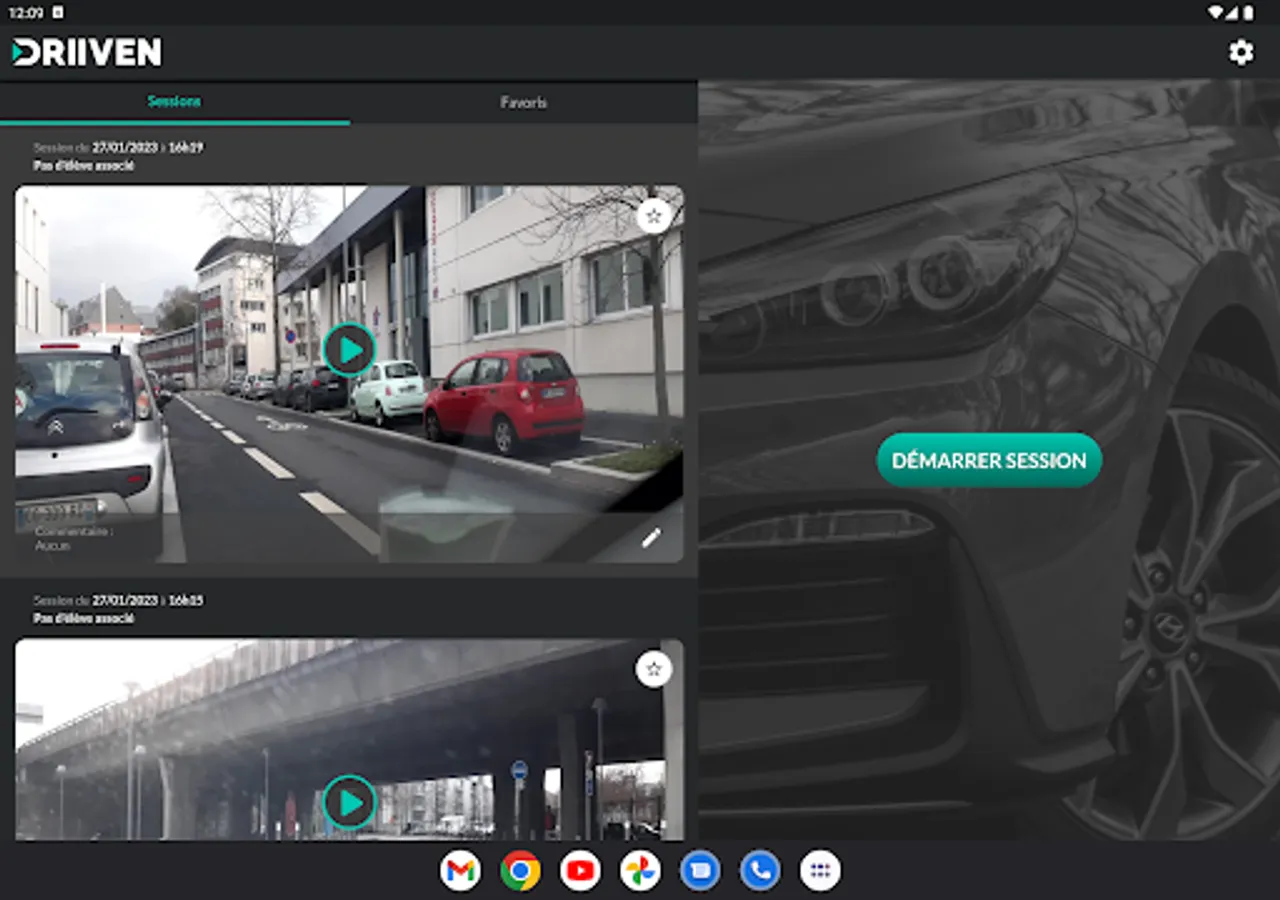Open the Messages app in the dock
The height and width of the screenshot is (900, 1280).
click(x=700, y=871)
